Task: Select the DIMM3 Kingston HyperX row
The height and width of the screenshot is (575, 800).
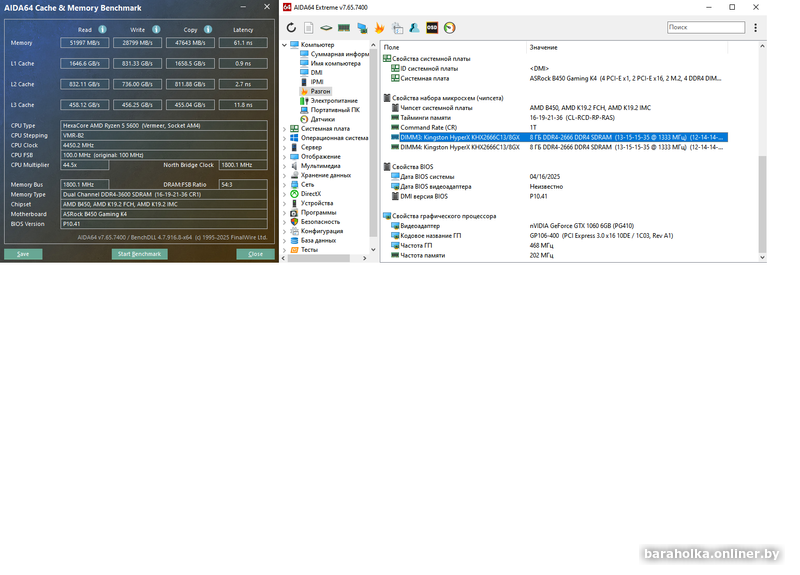Action: (559, 137)
